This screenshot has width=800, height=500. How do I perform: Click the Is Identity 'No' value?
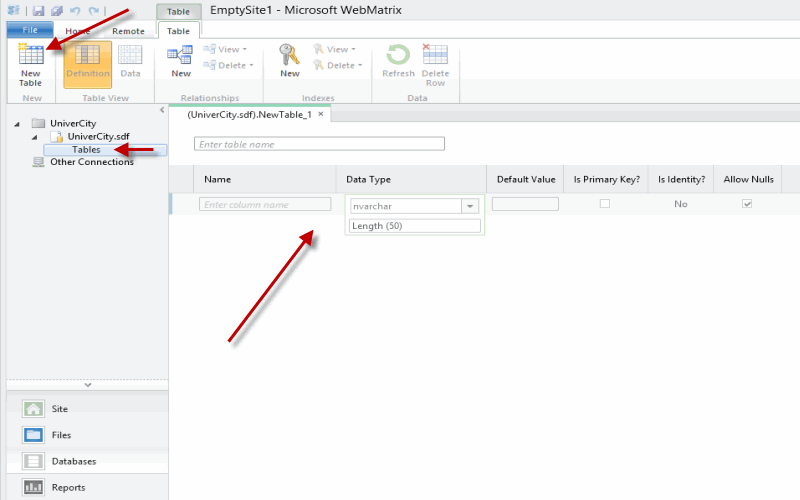(x=681, y=204)
